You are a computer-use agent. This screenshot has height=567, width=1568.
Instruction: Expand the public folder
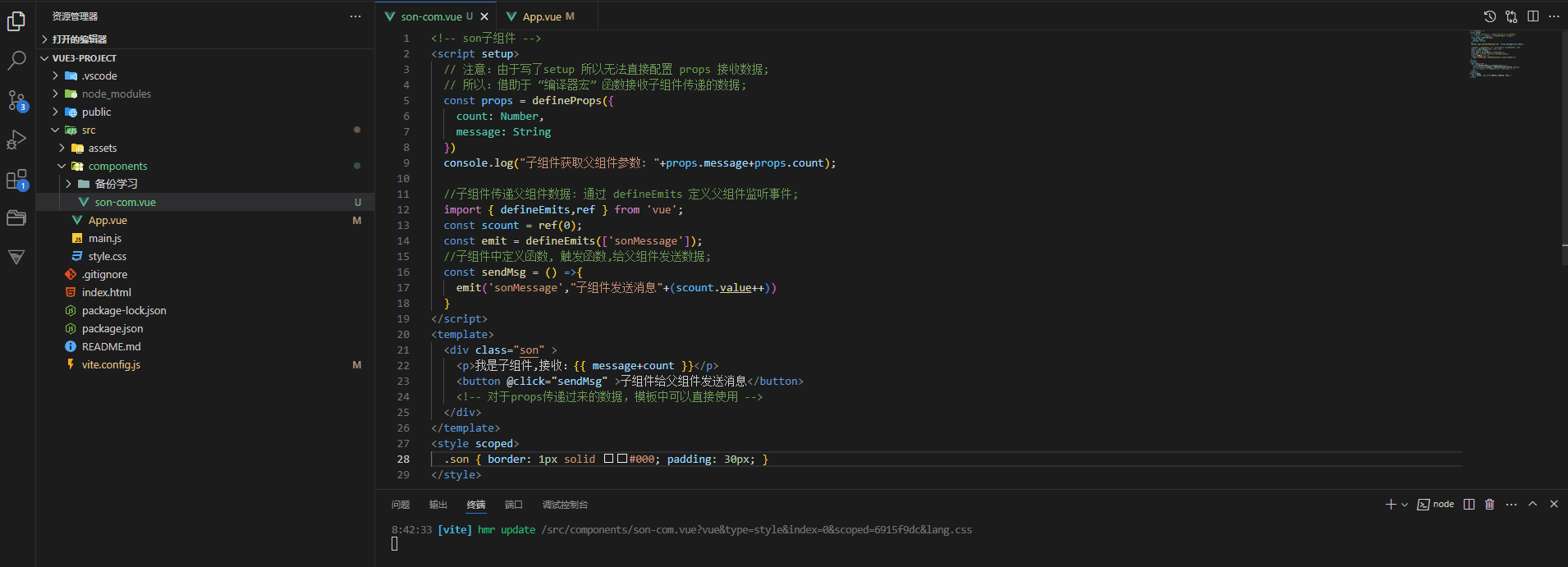(205, 112)
